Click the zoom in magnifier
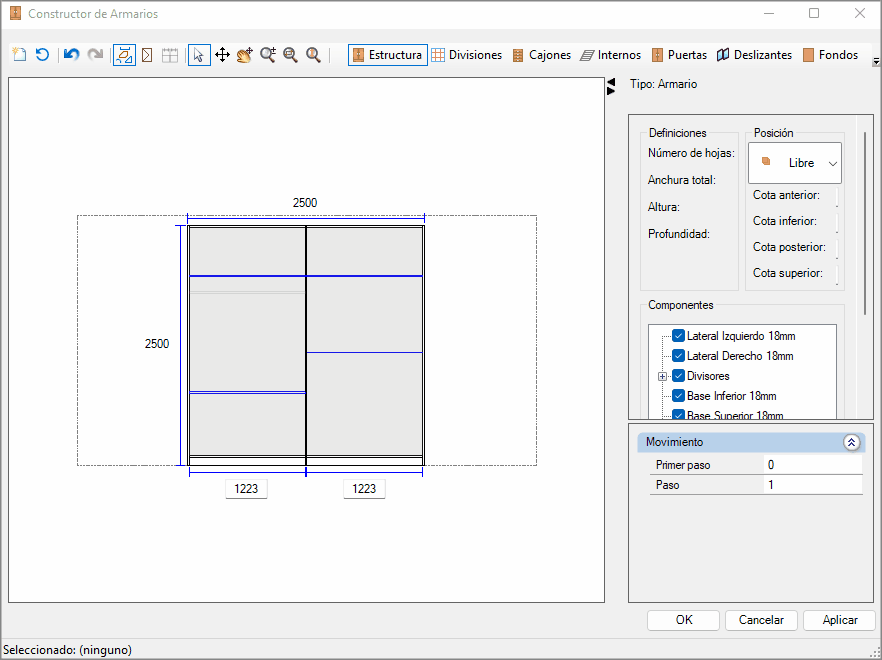This screenshot has height=660, width=882. pyautogui.click(x=268, y=55)
